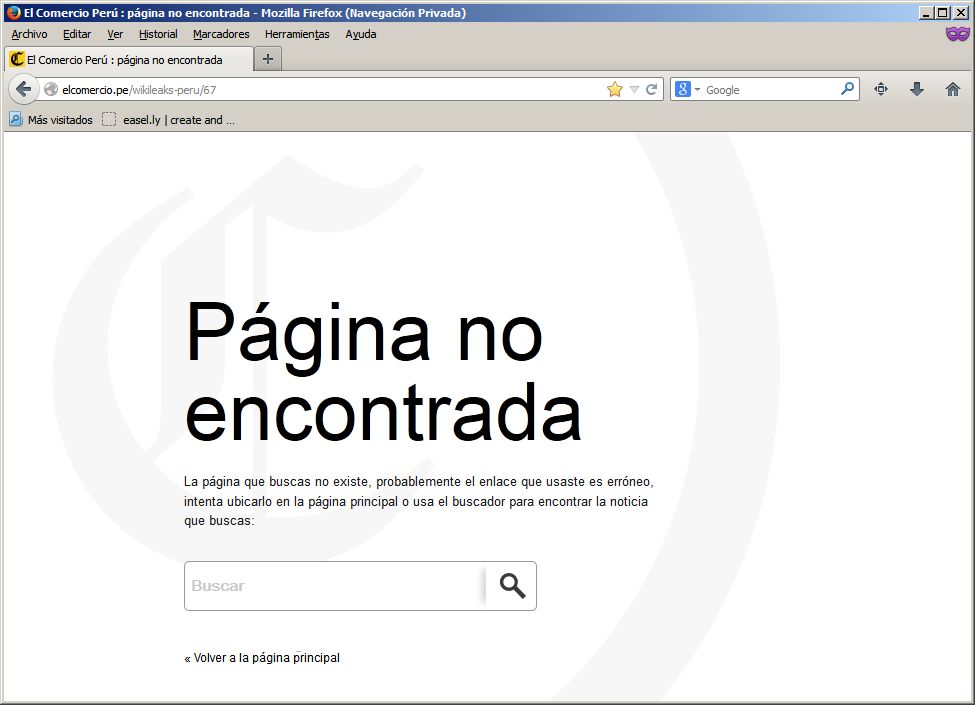Select the El Comercio Perú tab

[x=129, y=60]
